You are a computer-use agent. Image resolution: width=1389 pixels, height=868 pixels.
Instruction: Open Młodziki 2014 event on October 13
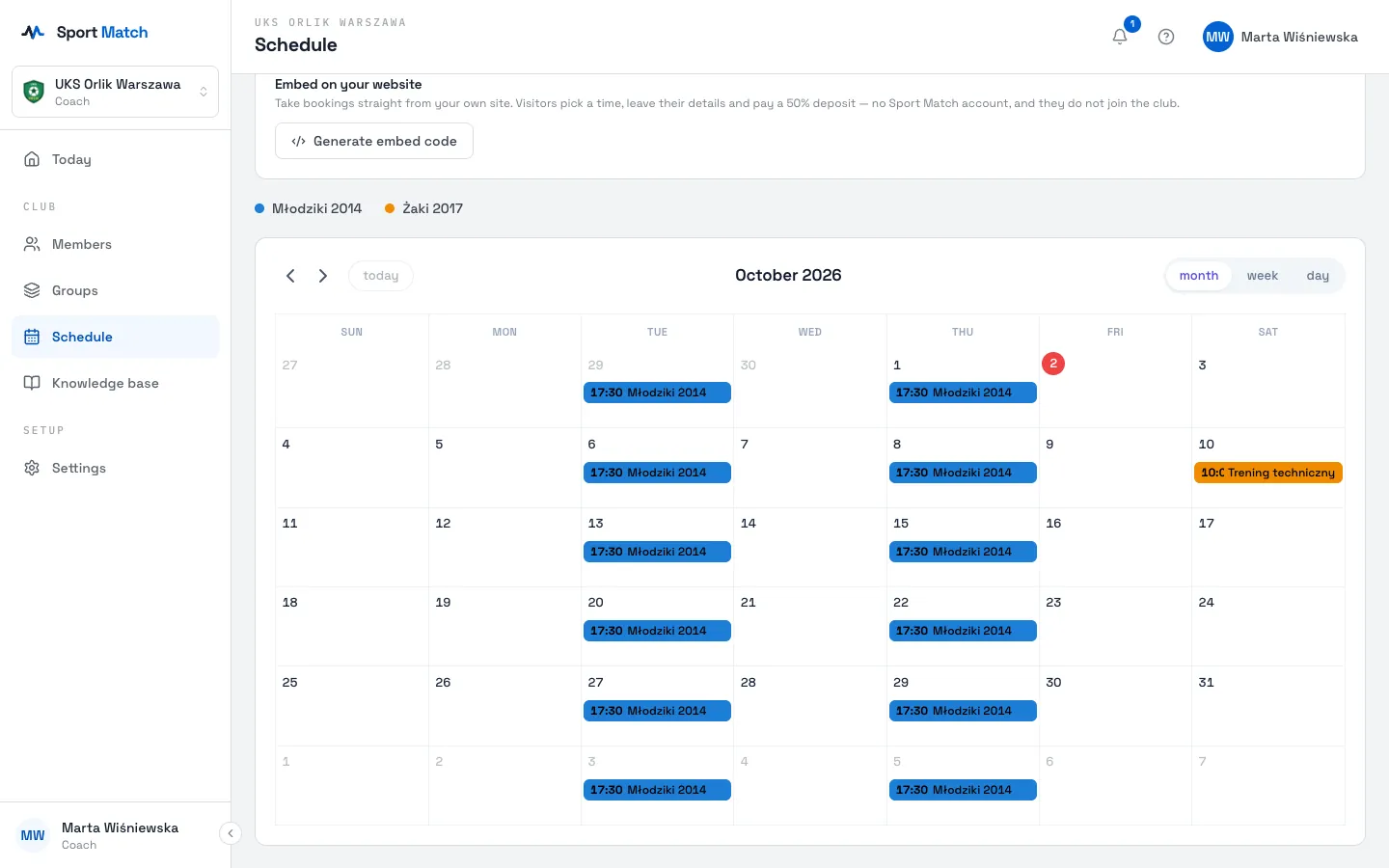click(x=657, y=552)
